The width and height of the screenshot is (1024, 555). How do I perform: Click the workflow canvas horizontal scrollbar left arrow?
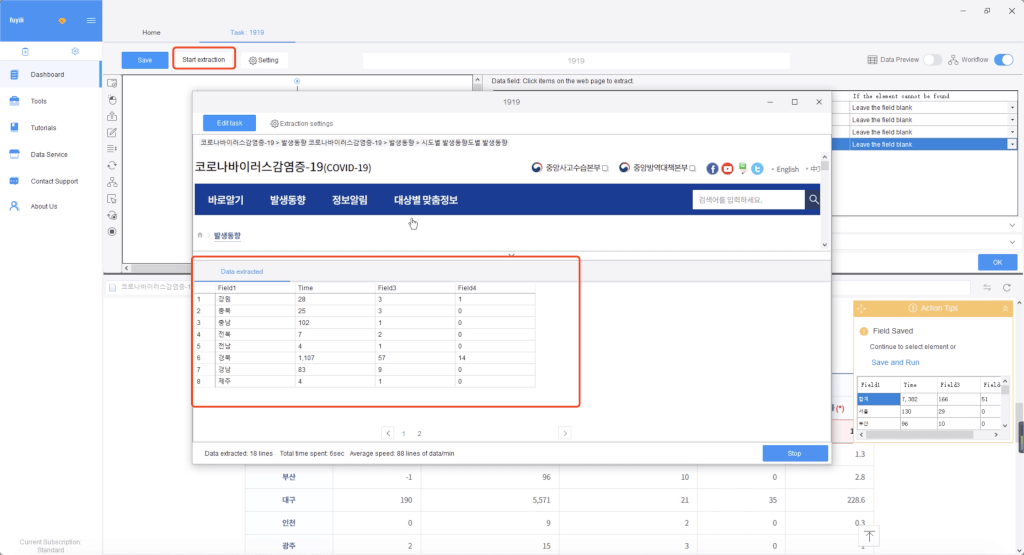point(127,268)
